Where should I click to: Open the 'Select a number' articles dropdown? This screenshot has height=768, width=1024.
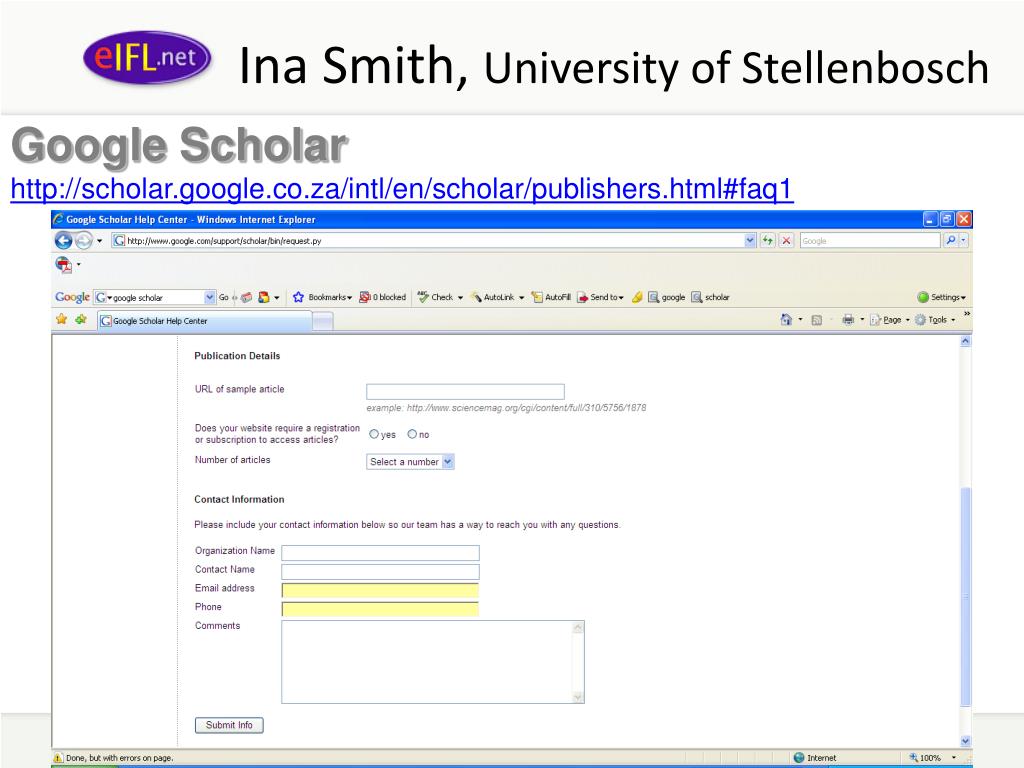[x=410, y=462]
